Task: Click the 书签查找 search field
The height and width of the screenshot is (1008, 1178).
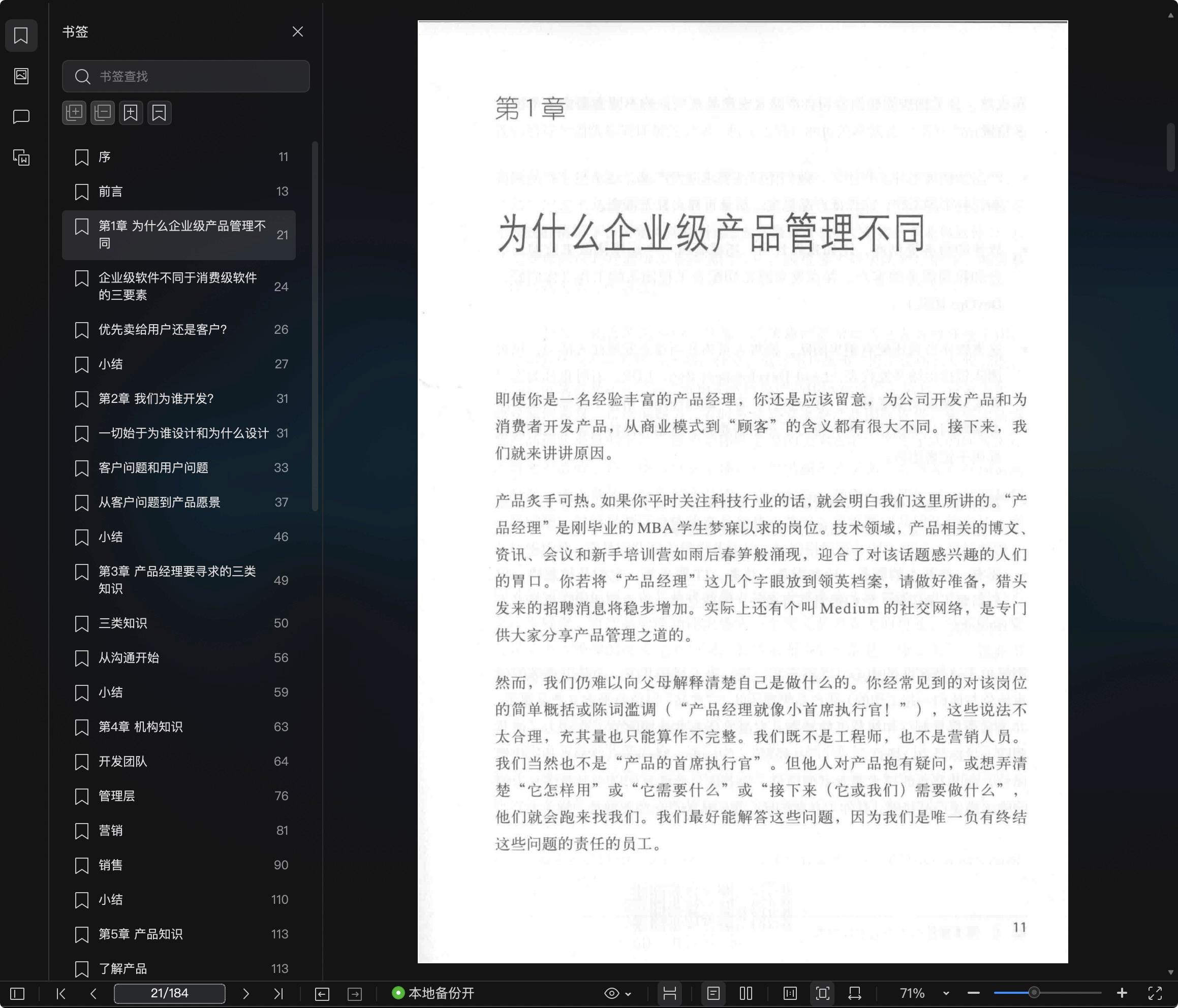Action: click(186, 76)
